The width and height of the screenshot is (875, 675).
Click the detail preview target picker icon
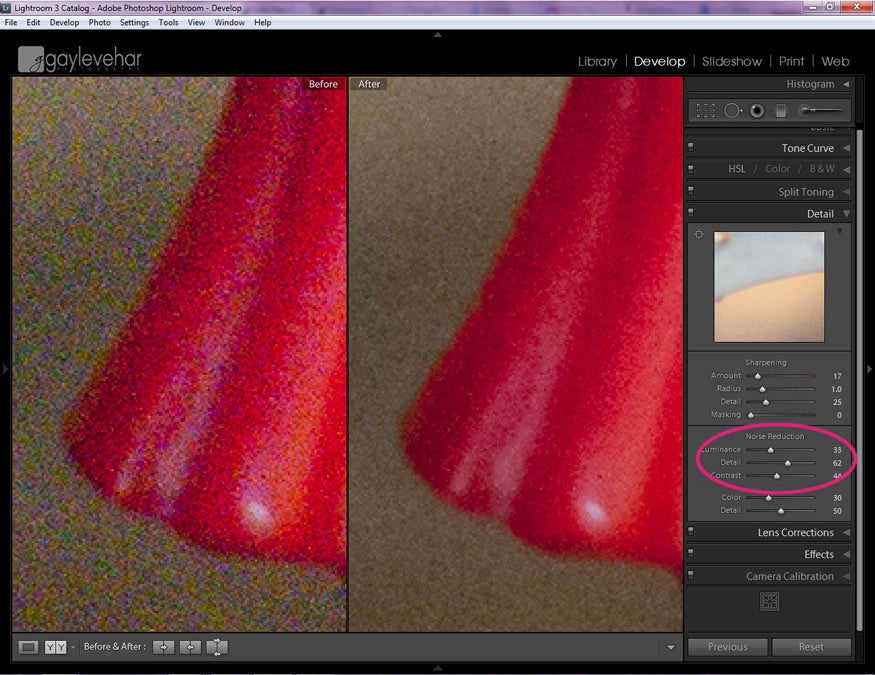[699, 235]
